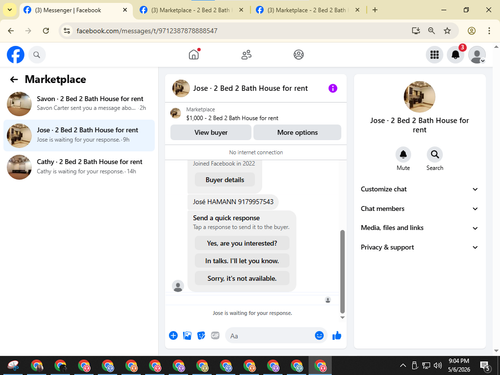Open the network icon in system tray
500x375 pixels.
click(x=426, y=366)
